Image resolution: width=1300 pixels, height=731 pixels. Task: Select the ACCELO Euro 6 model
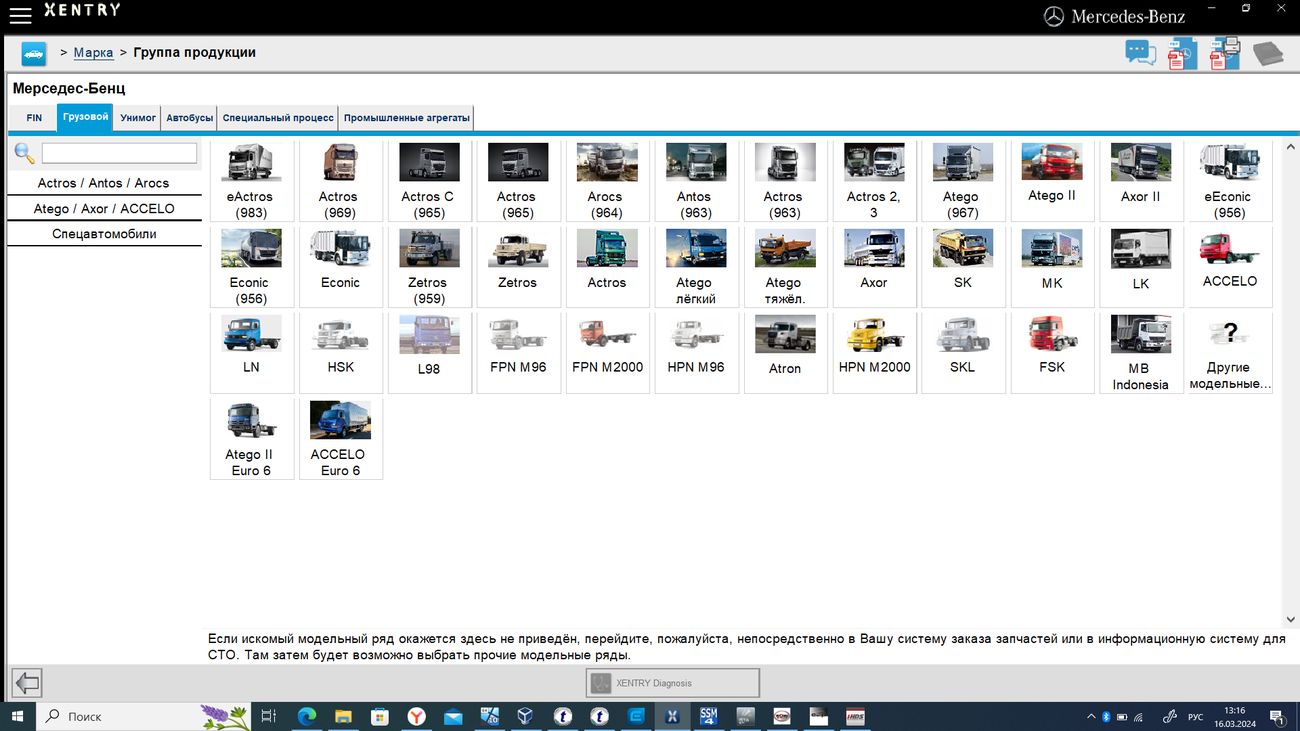point(340,439)
